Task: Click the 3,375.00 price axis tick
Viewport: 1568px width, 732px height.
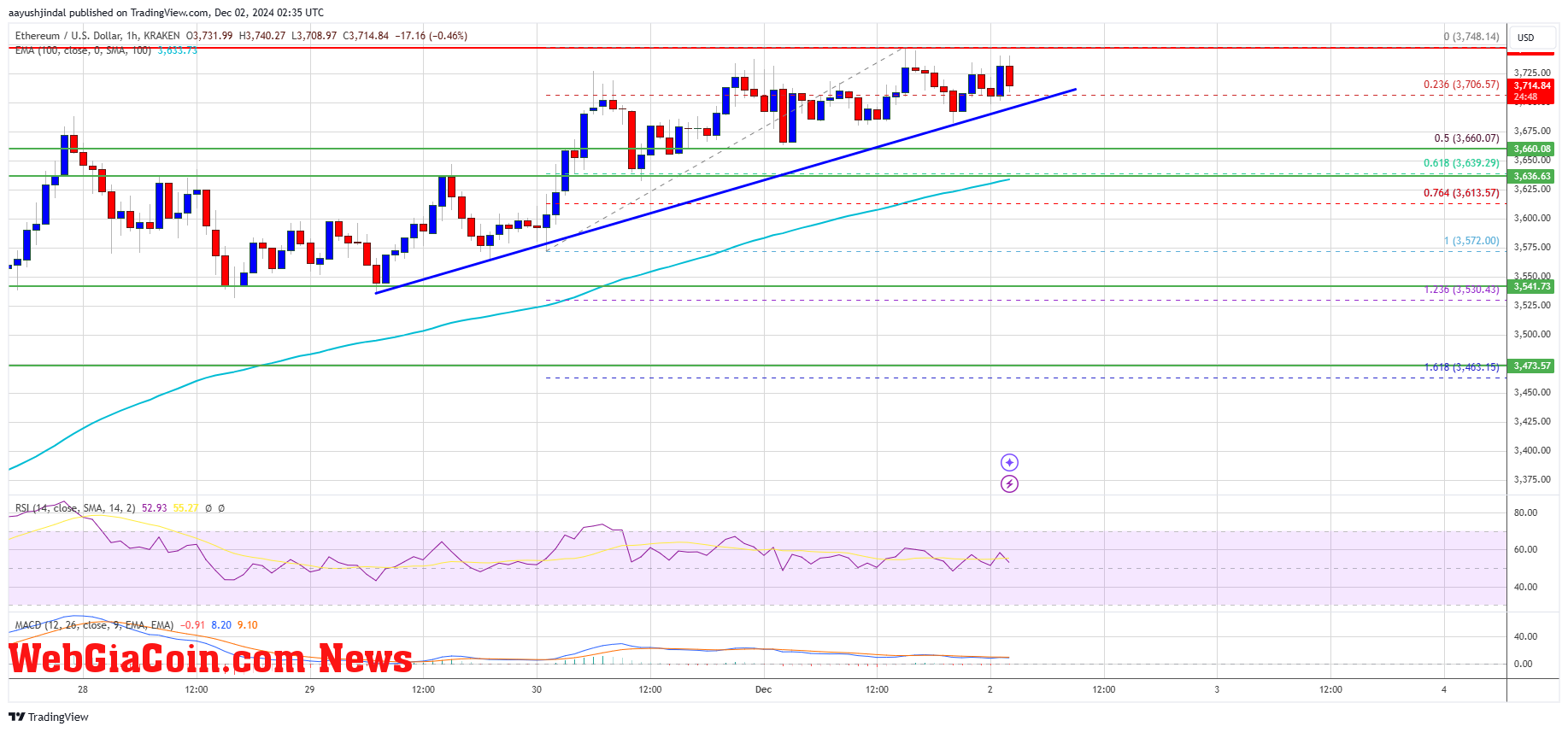Action: click(x=1532, y=479)
